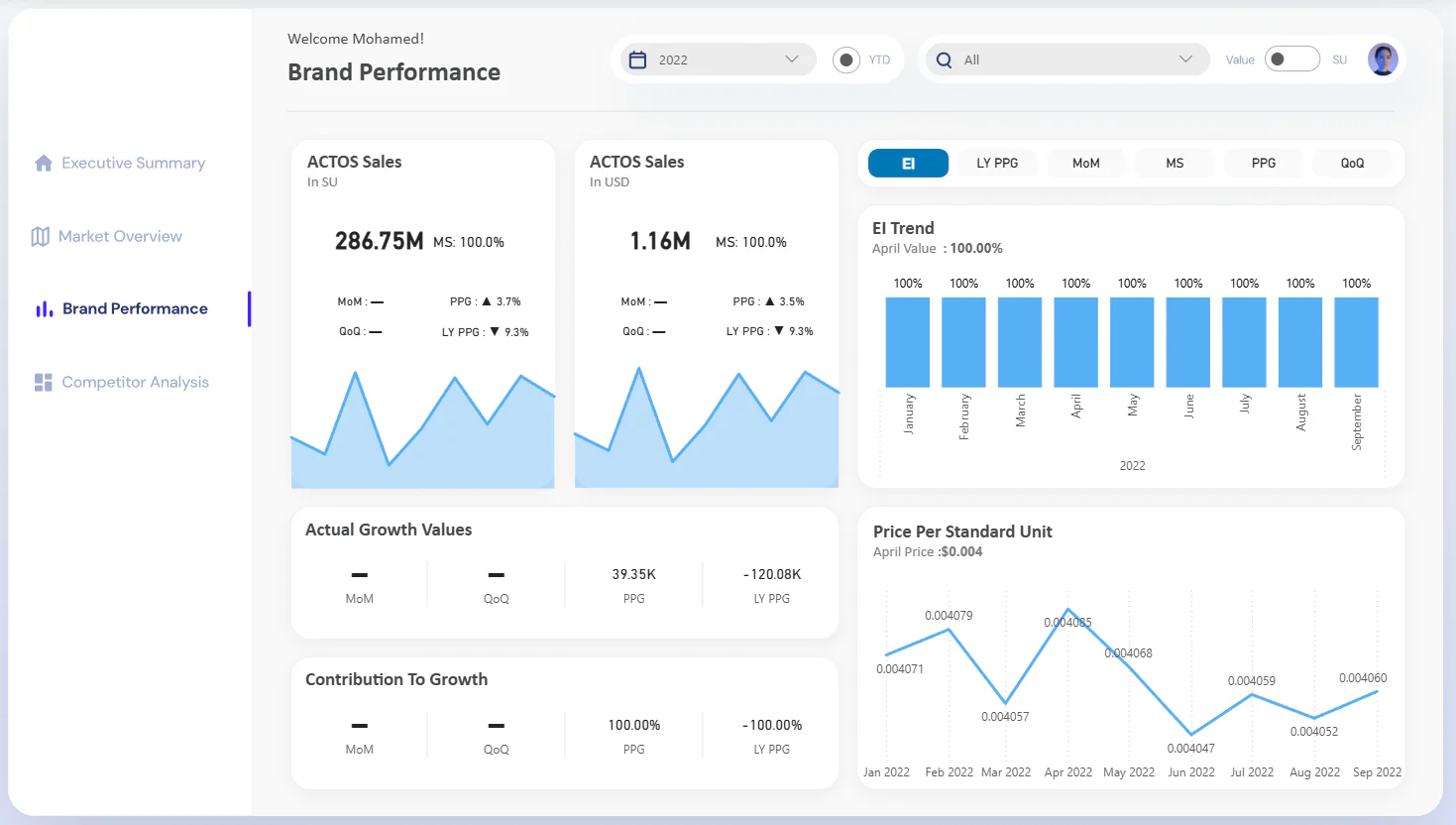The width and height of the screenshot is (1456, 825).
Task: Expand the All filter dropdown arrow
Action: [x=1185, y=59]
